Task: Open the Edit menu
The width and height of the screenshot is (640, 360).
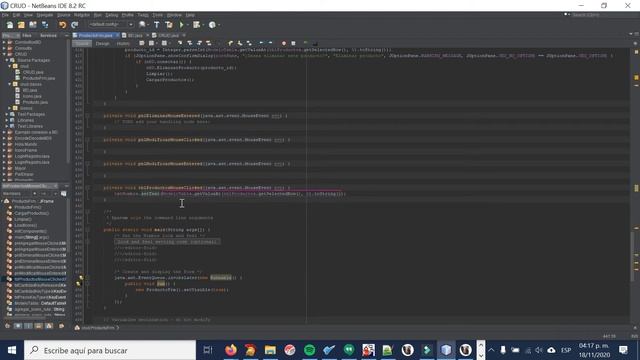Action: pyautogui.click(x=16, y=15)
